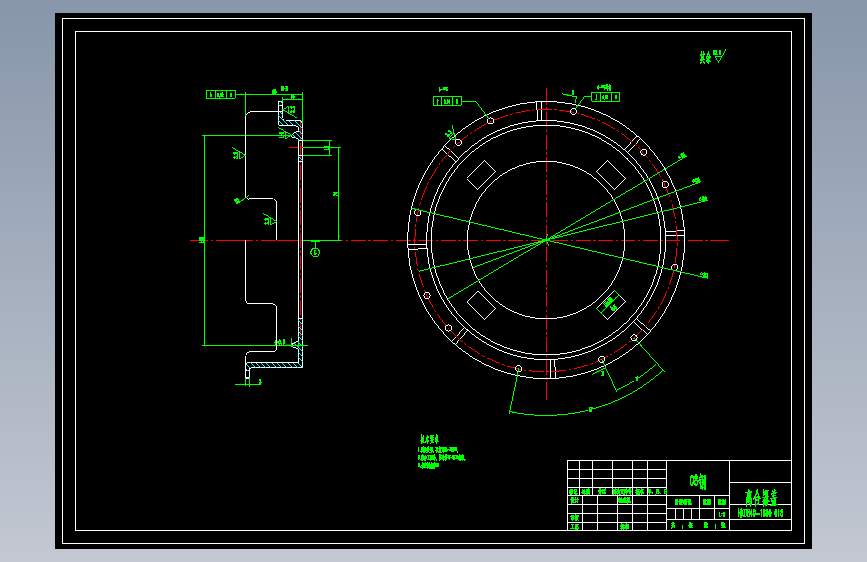867x562 pixels.
Task: Click the drawing number beneath the part name
Action: (761, 513)
